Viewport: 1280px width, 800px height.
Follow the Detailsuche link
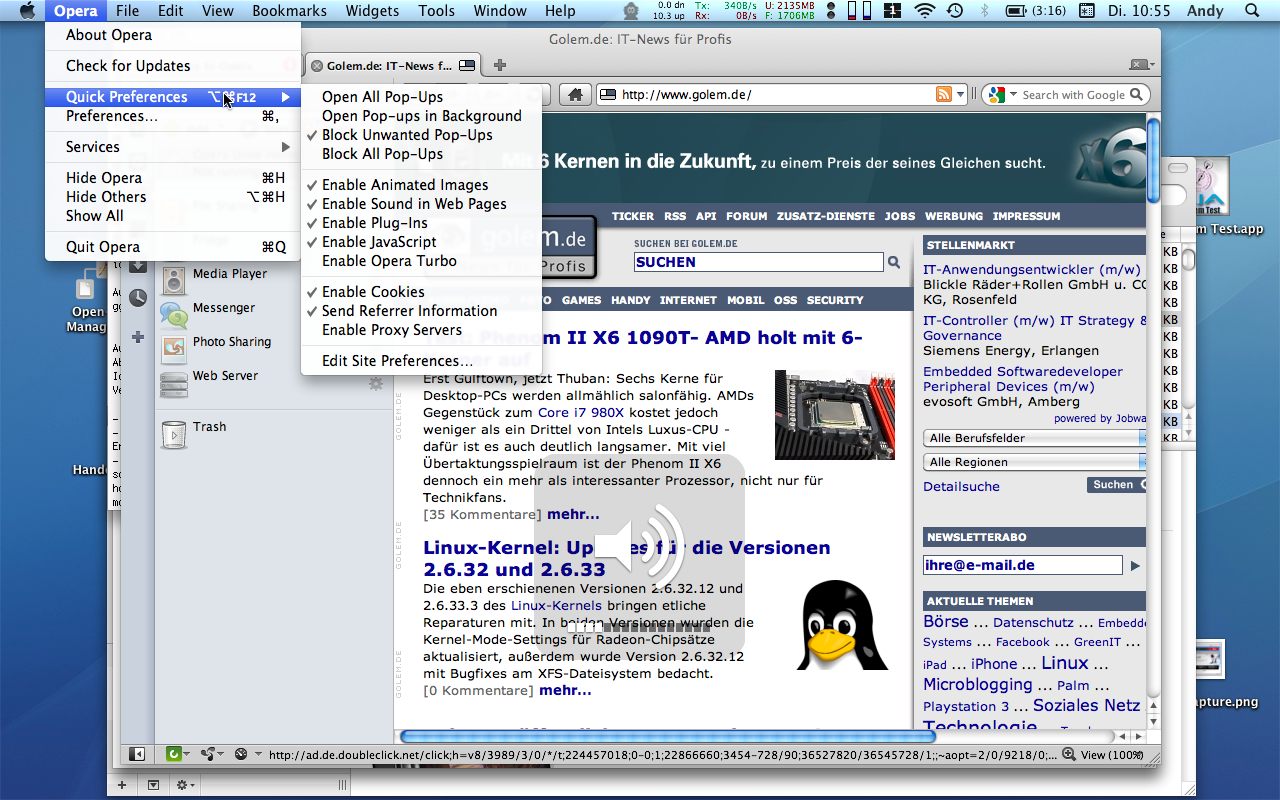coord(961,487)
